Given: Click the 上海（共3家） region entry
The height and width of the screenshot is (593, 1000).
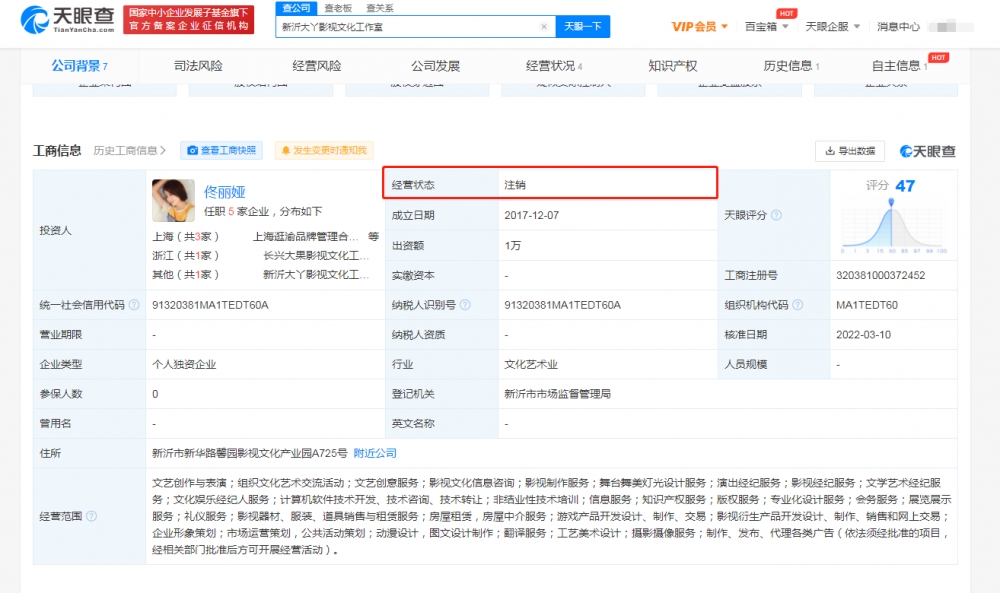Looking at the screenshot, I should coord(186,237).
